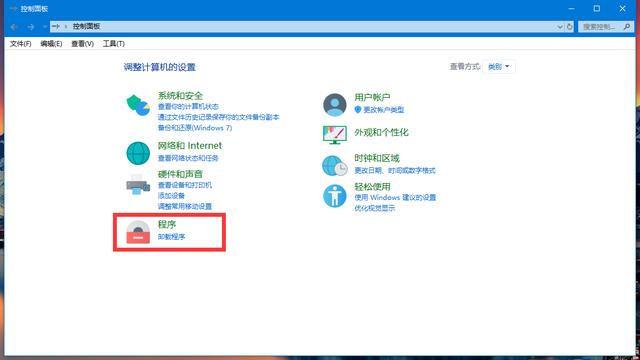Click the refresh button beside address bar
Screen dimensions: 640x360
point(569,27)
